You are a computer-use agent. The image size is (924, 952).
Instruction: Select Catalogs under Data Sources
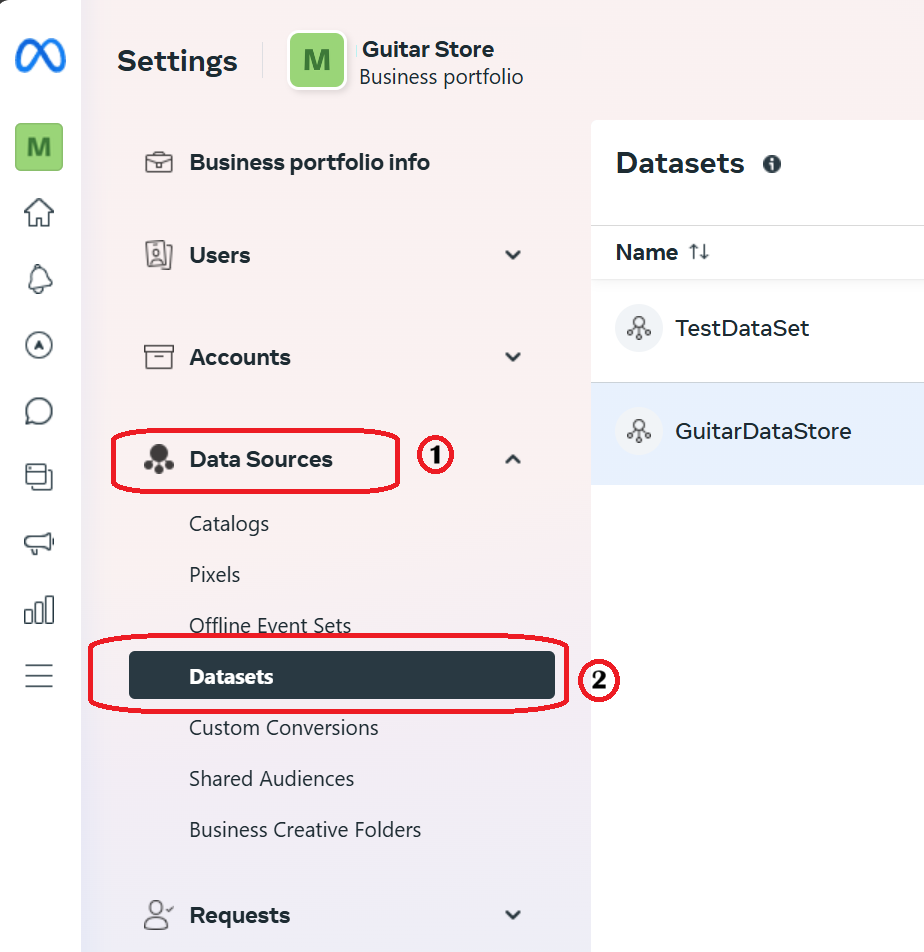pyautogui.click(x=229, y=524)
